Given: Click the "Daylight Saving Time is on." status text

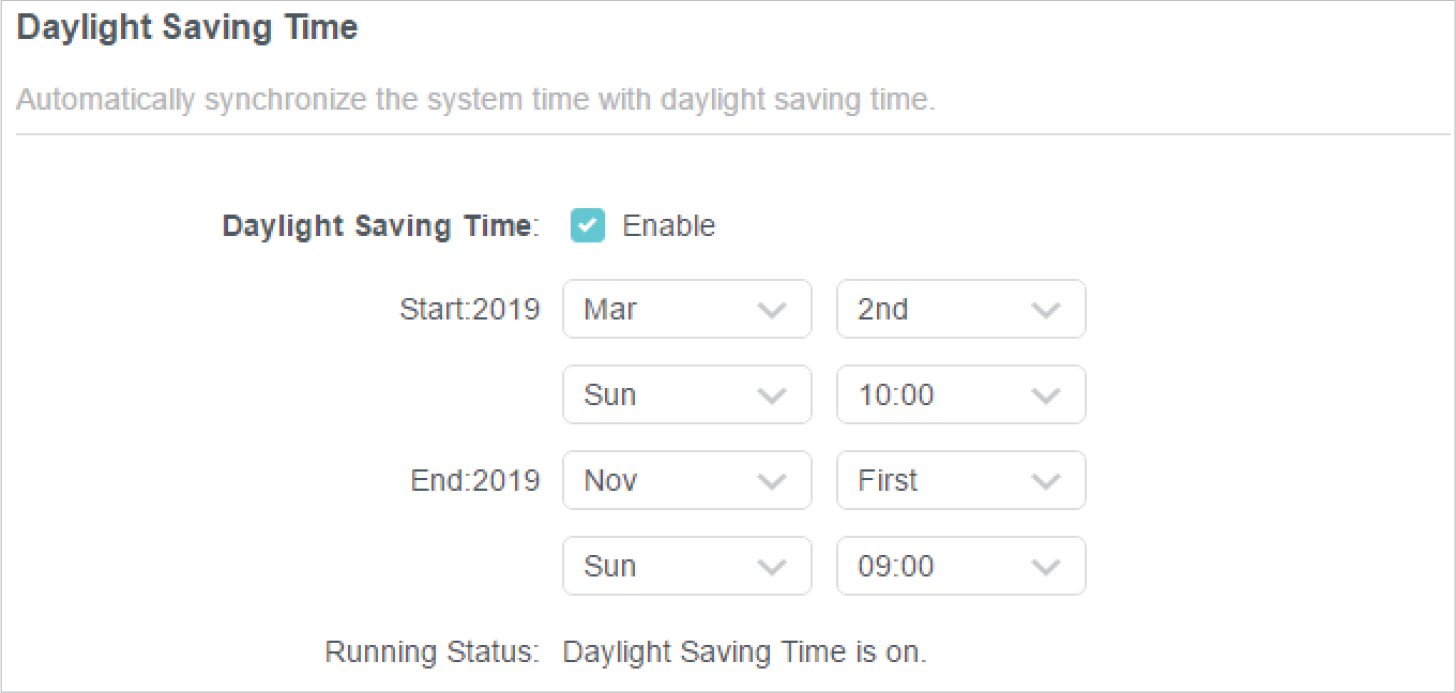Looking at the screenshot, I should (x=745, y=653).
